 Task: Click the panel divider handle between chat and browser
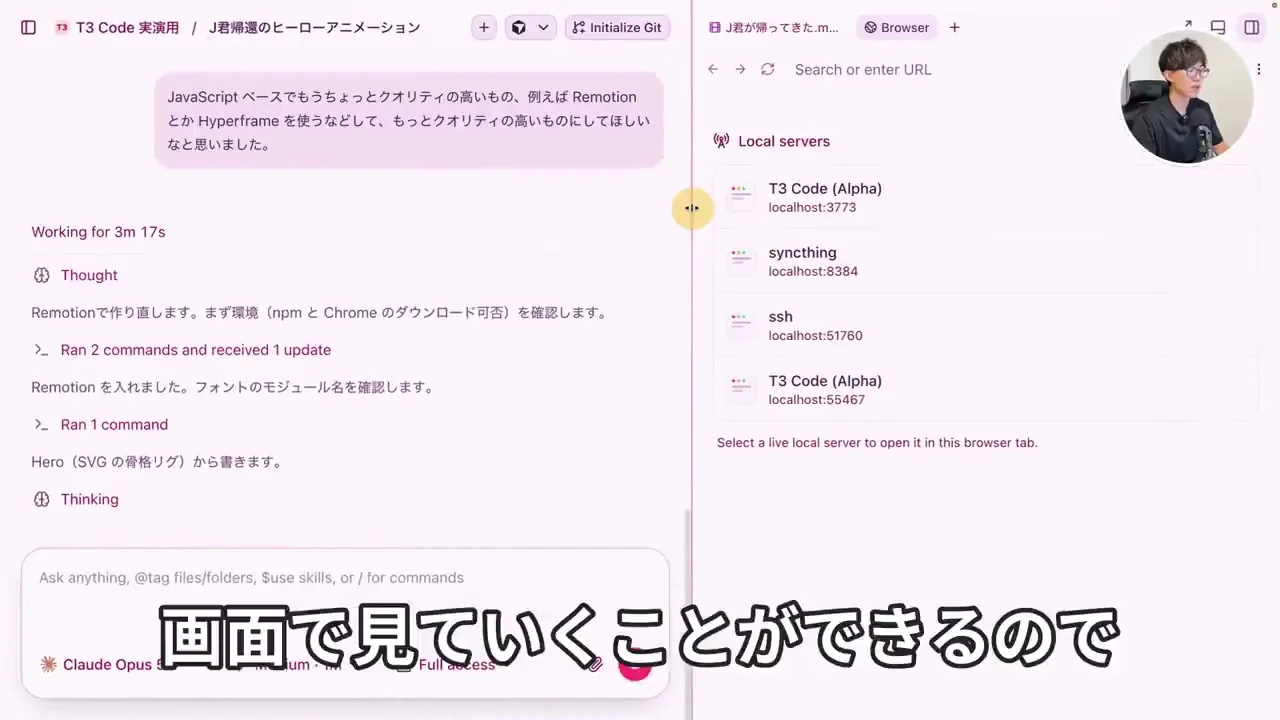tap(692, 208)
